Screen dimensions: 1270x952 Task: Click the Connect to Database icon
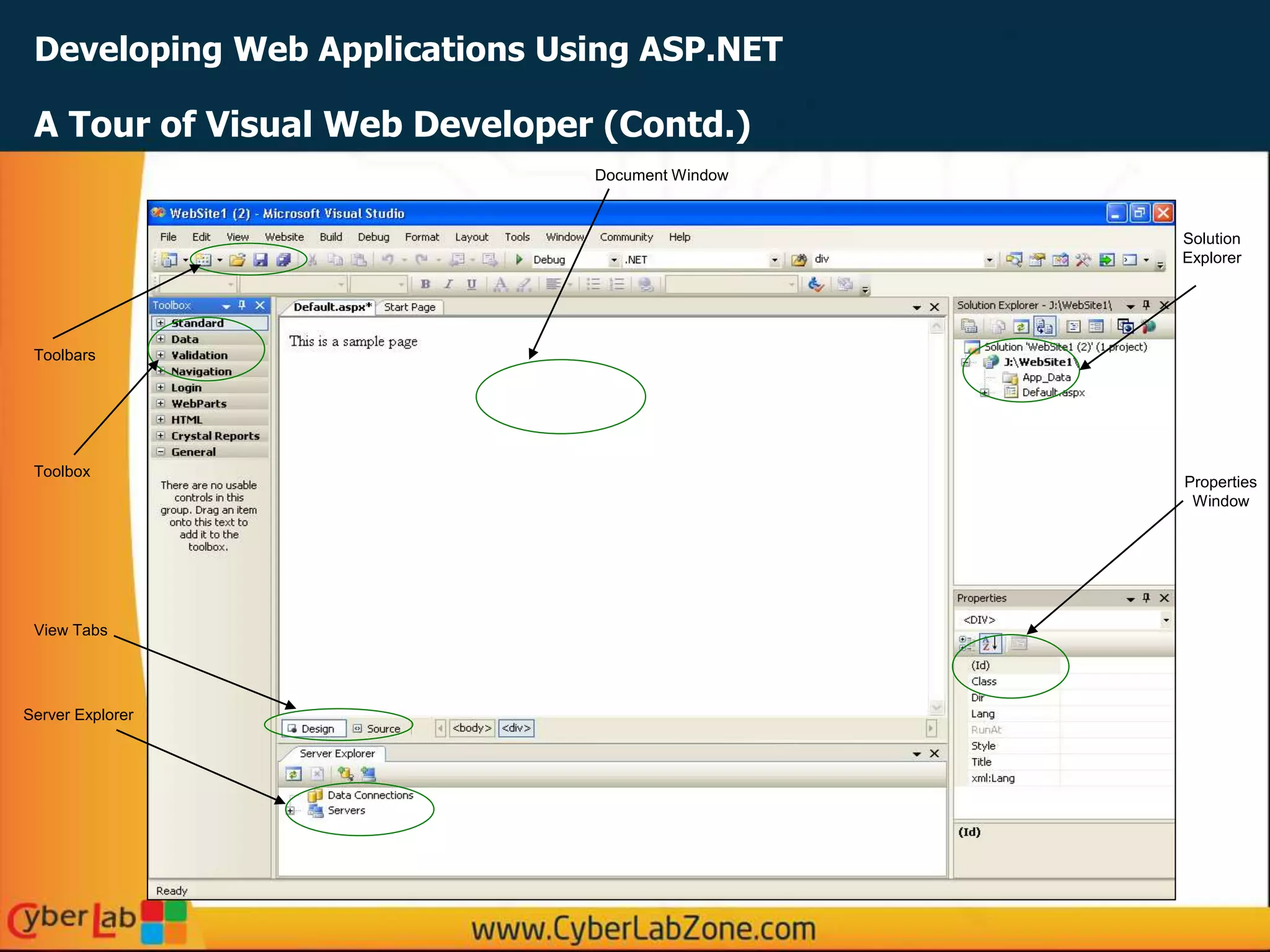tap(345, 773)
